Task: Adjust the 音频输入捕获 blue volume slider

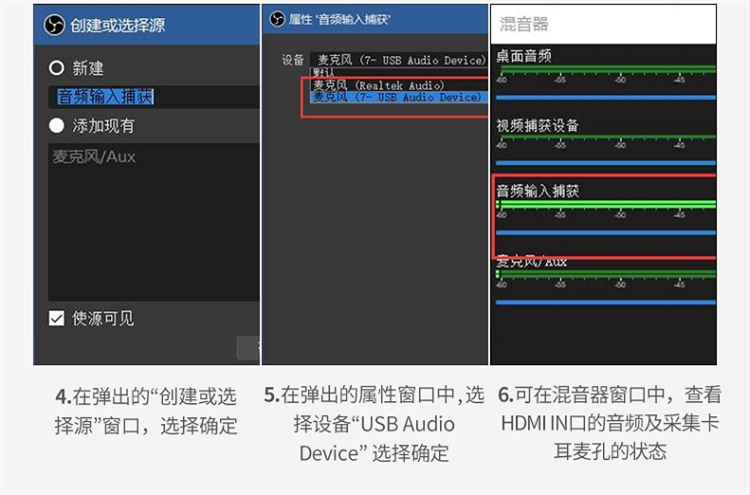Action: [606, 233]
